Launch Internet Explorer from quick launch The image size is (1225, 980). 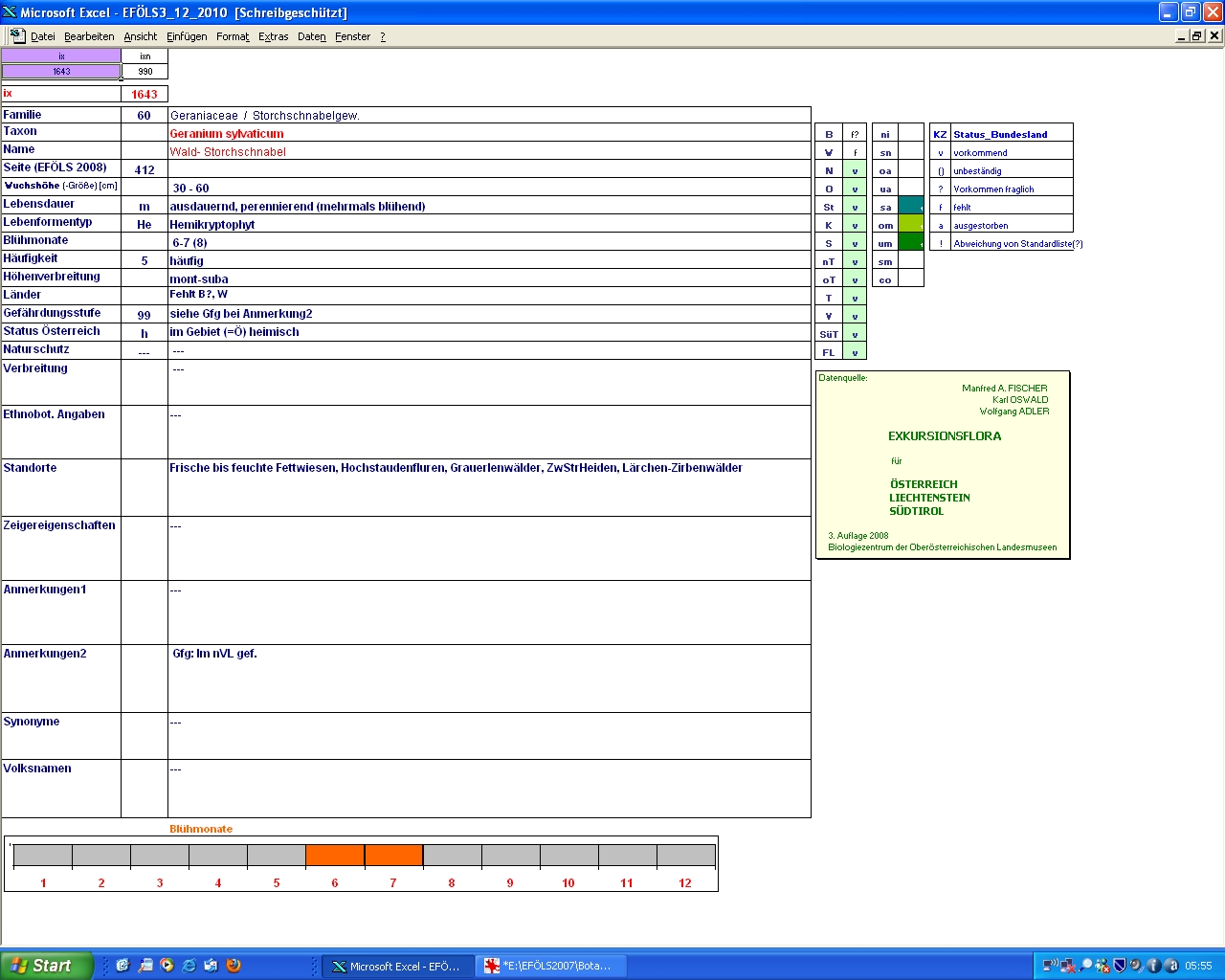click(189, 966)
